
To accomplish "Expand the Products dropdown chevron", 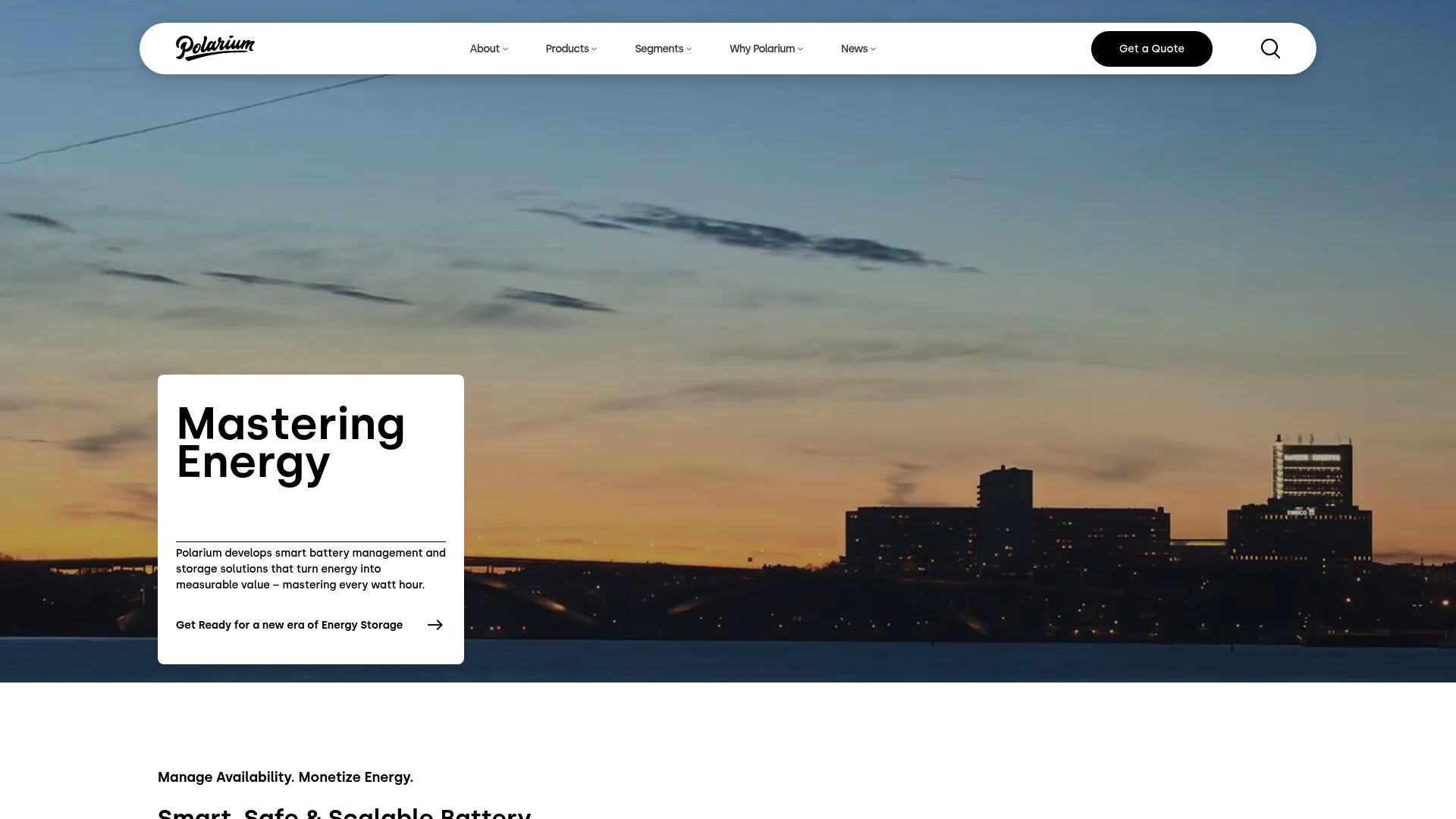I will click(594, 49).
